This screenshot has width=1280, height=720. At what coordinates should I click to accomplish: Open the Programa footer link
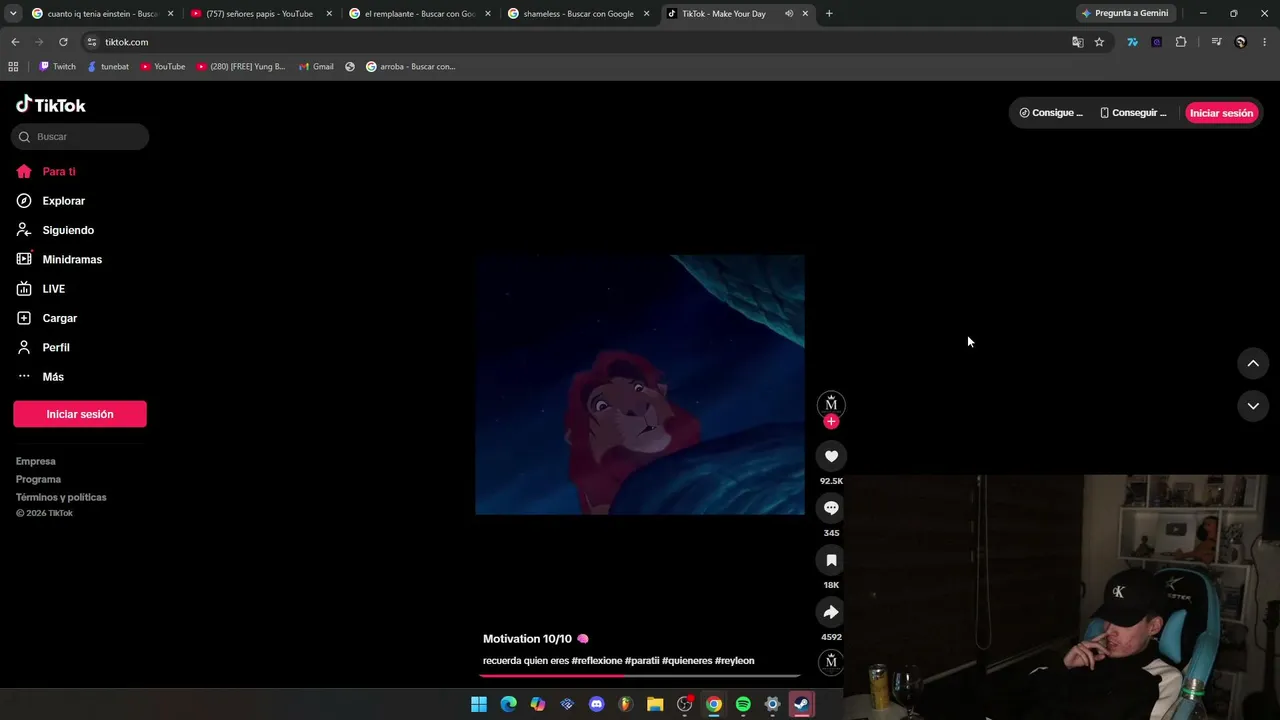click(x=38, y=479)
